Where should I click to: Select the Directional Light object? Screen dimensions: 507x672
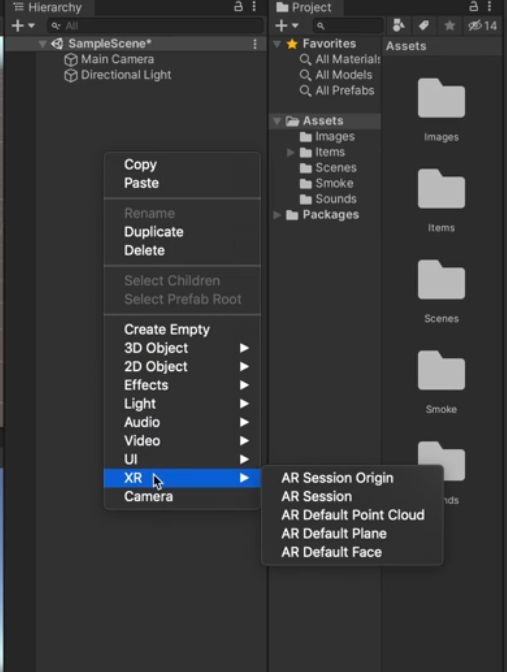pyautogui.click(x=117, y=75)
